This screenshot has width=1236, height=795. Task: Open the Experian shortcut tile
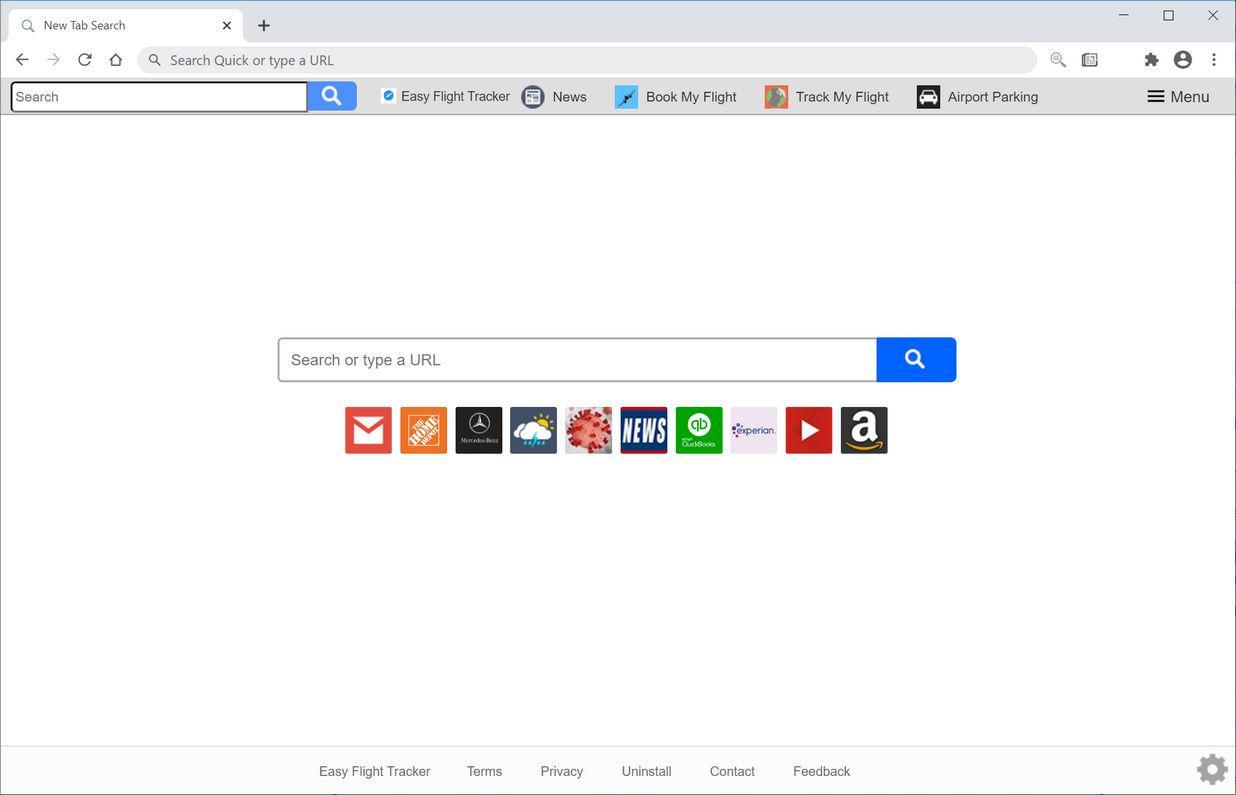(x=753, y=430)
